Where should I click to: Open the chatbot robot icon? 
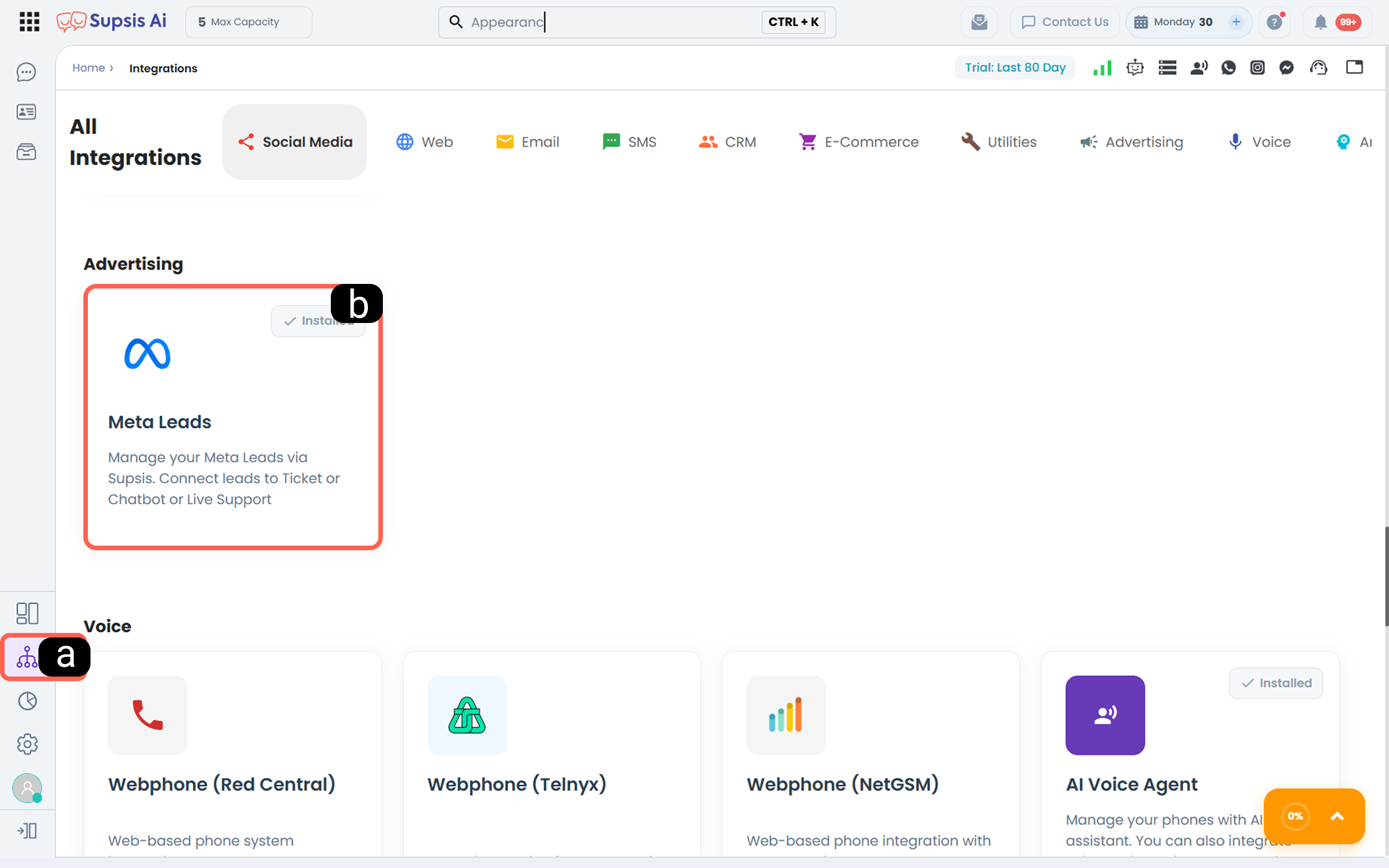pos(1135,68)
